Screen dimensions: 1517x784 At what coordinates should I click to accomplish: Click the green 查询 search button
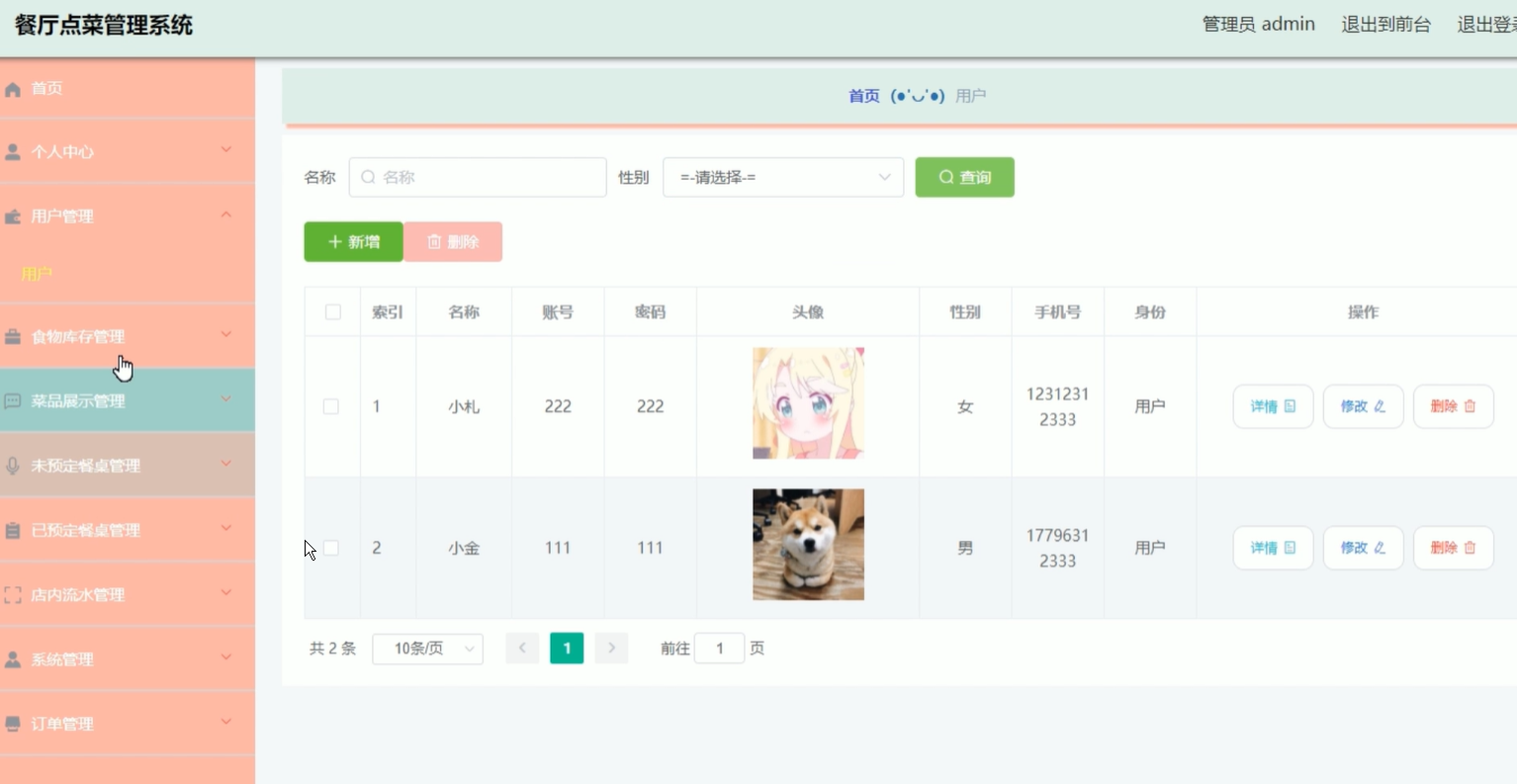pos(965,177)
